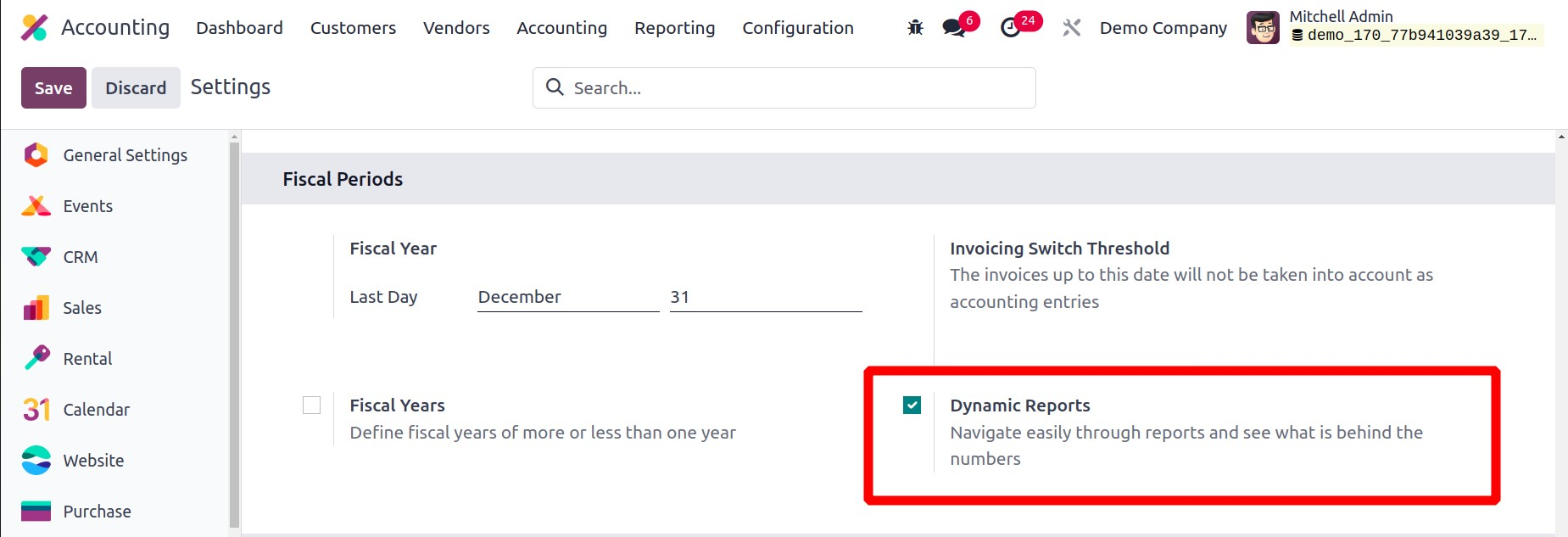Image resolution: width=1568 pixels, height=537 pixels.
Task: Click the Accounting app logo icon
Action: coord(35,28)
